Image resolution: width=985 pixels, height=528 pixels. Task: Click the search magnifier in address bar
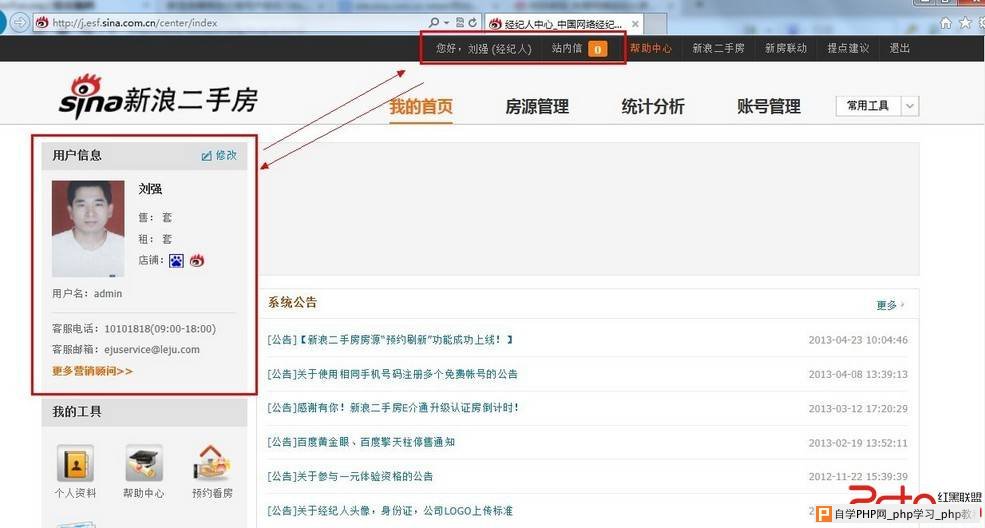click(433, 23)
